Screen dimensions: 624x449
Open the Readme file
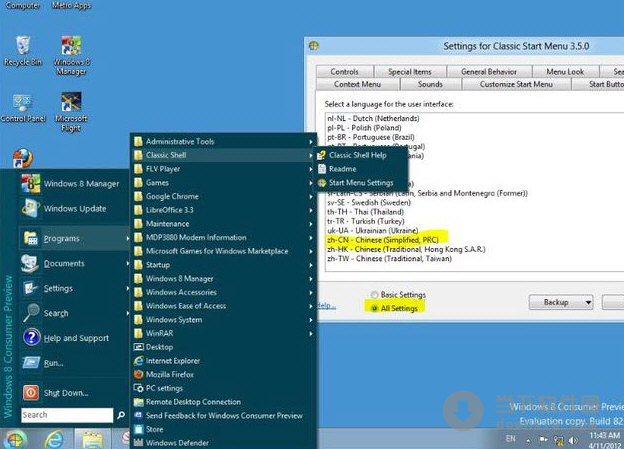pos(361,169)
